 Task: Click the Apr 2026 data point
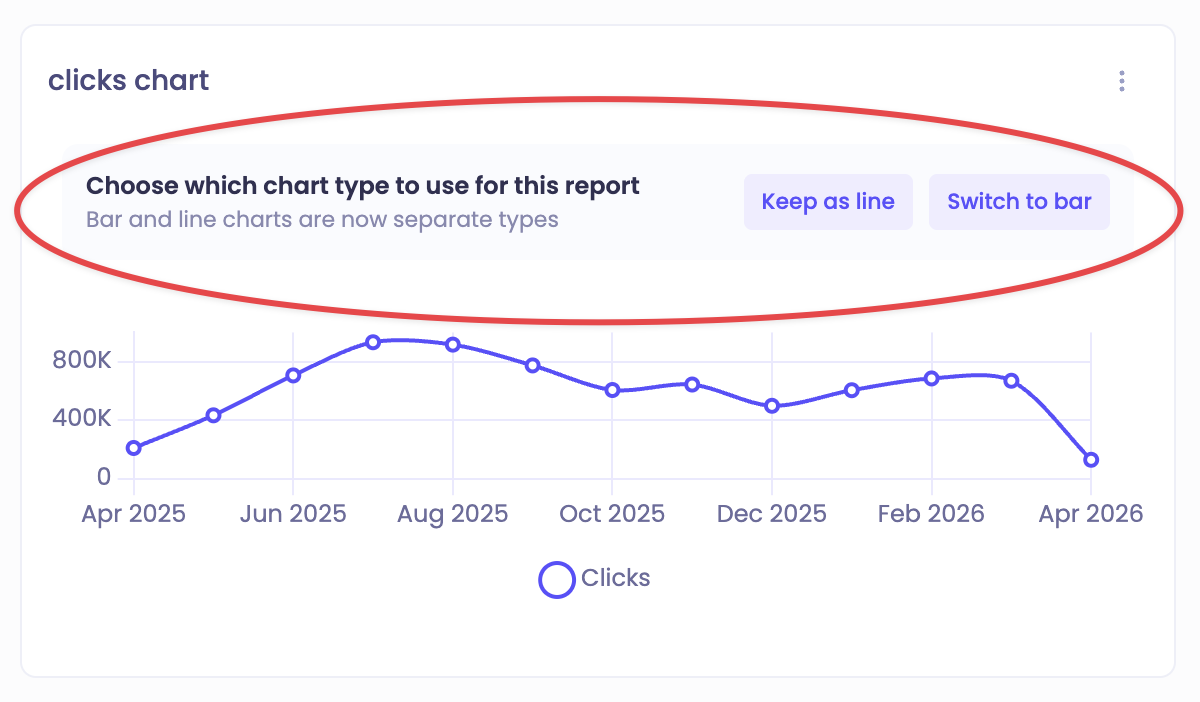(1091, 460)
